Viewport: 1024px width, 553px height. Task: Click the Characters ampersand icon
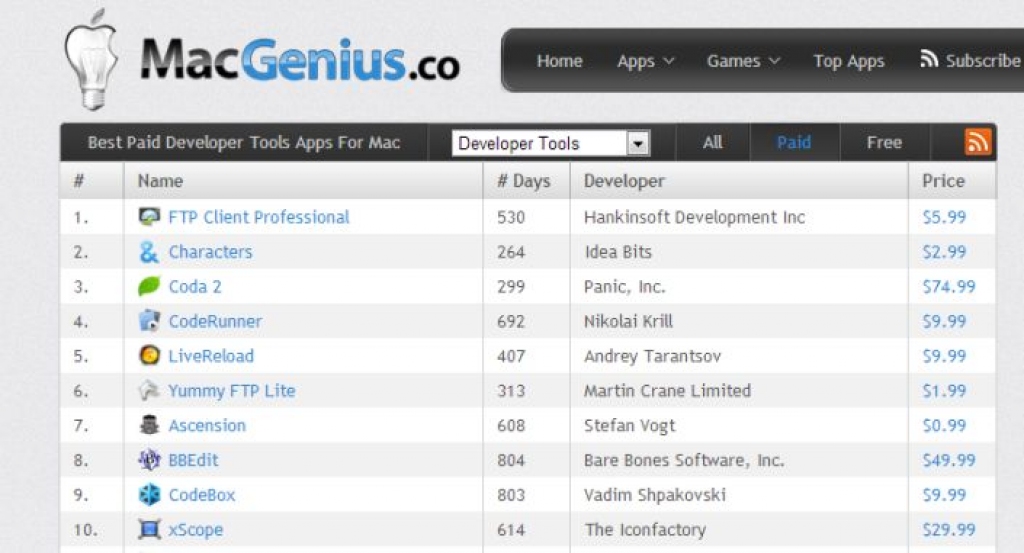point(150,252)
